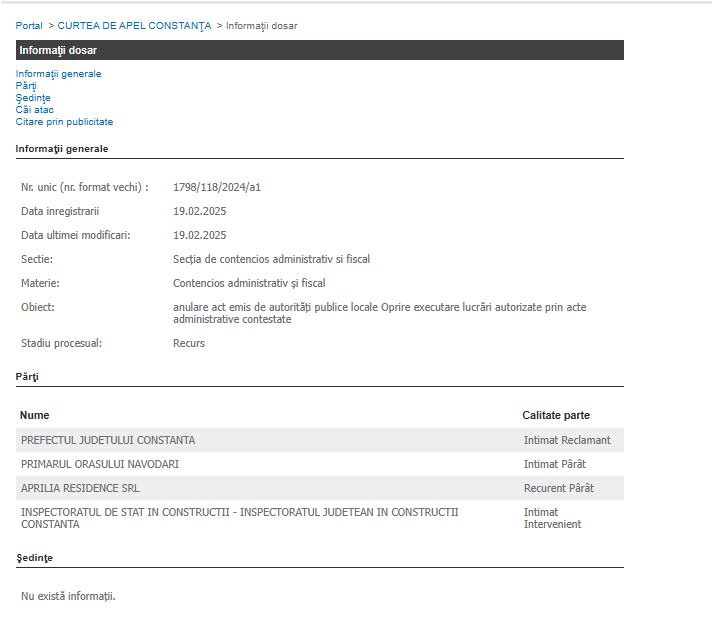Click the Materie label
The image size is (713, 631).
tap(40, 283)
